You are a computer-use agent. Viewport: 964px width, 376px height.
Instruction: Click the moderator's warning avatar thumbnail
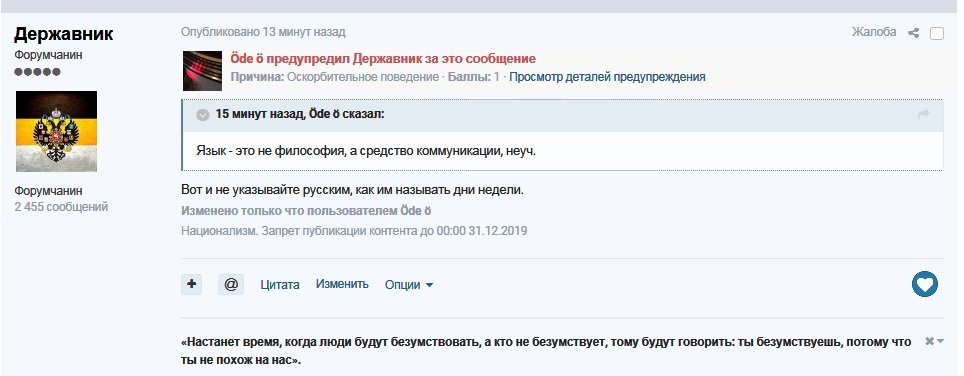[202, 71]
